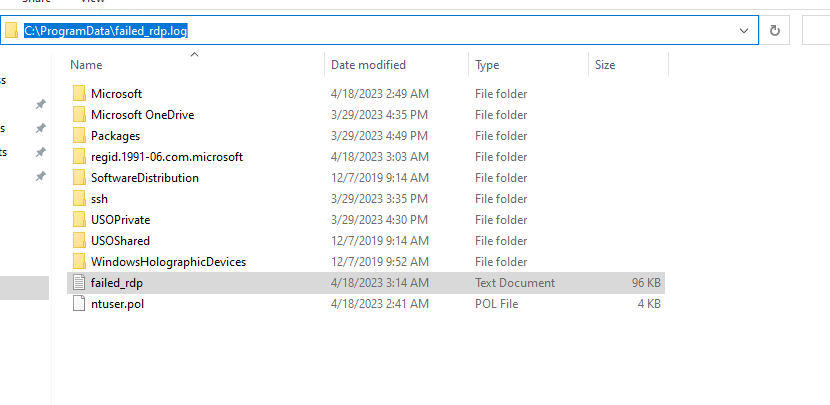The height and width of the screenshot is (405, 830).
Task: Sort by Type column header
Action: pos(487,65)
